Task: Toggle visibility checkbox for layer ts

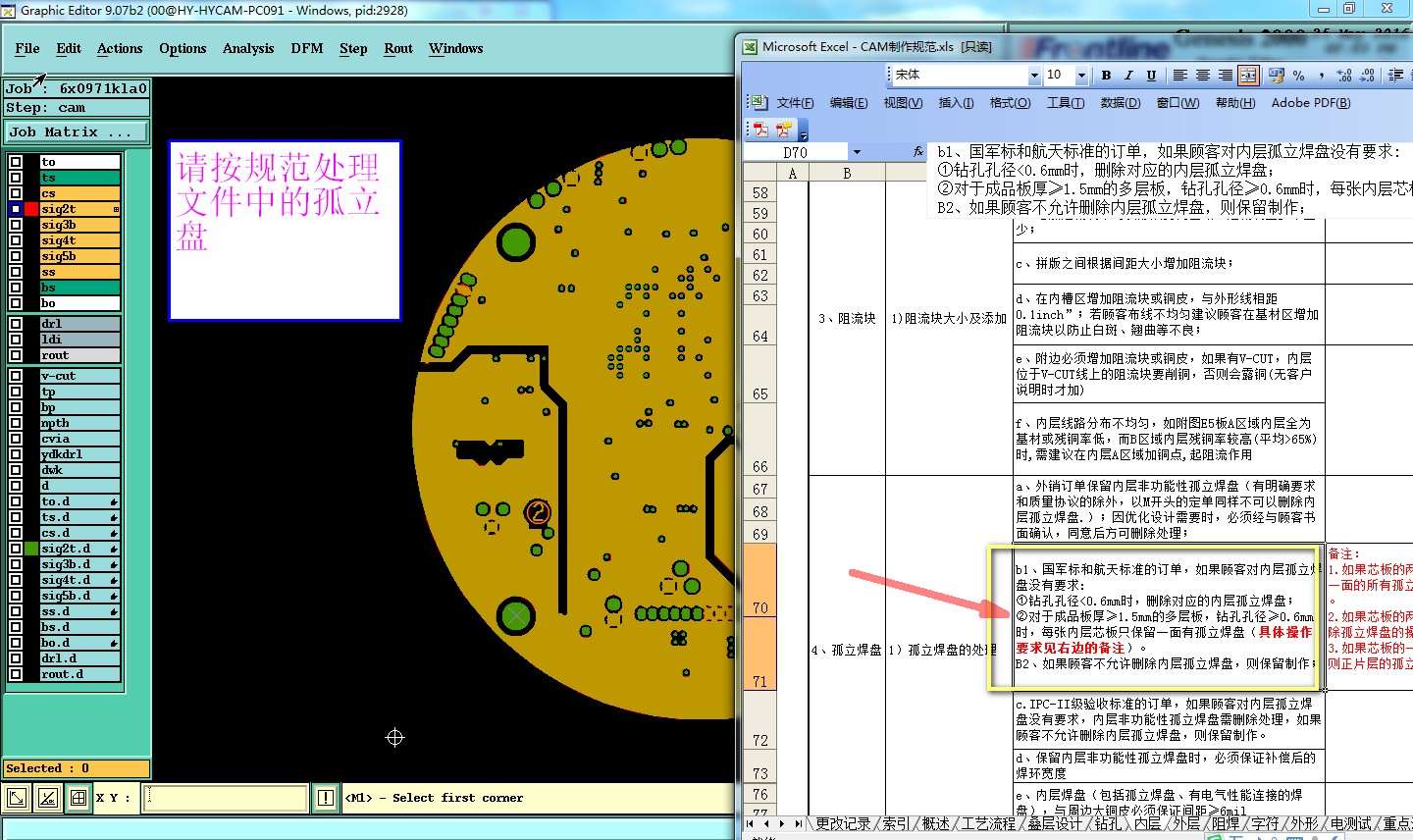Action: (16, 178)
